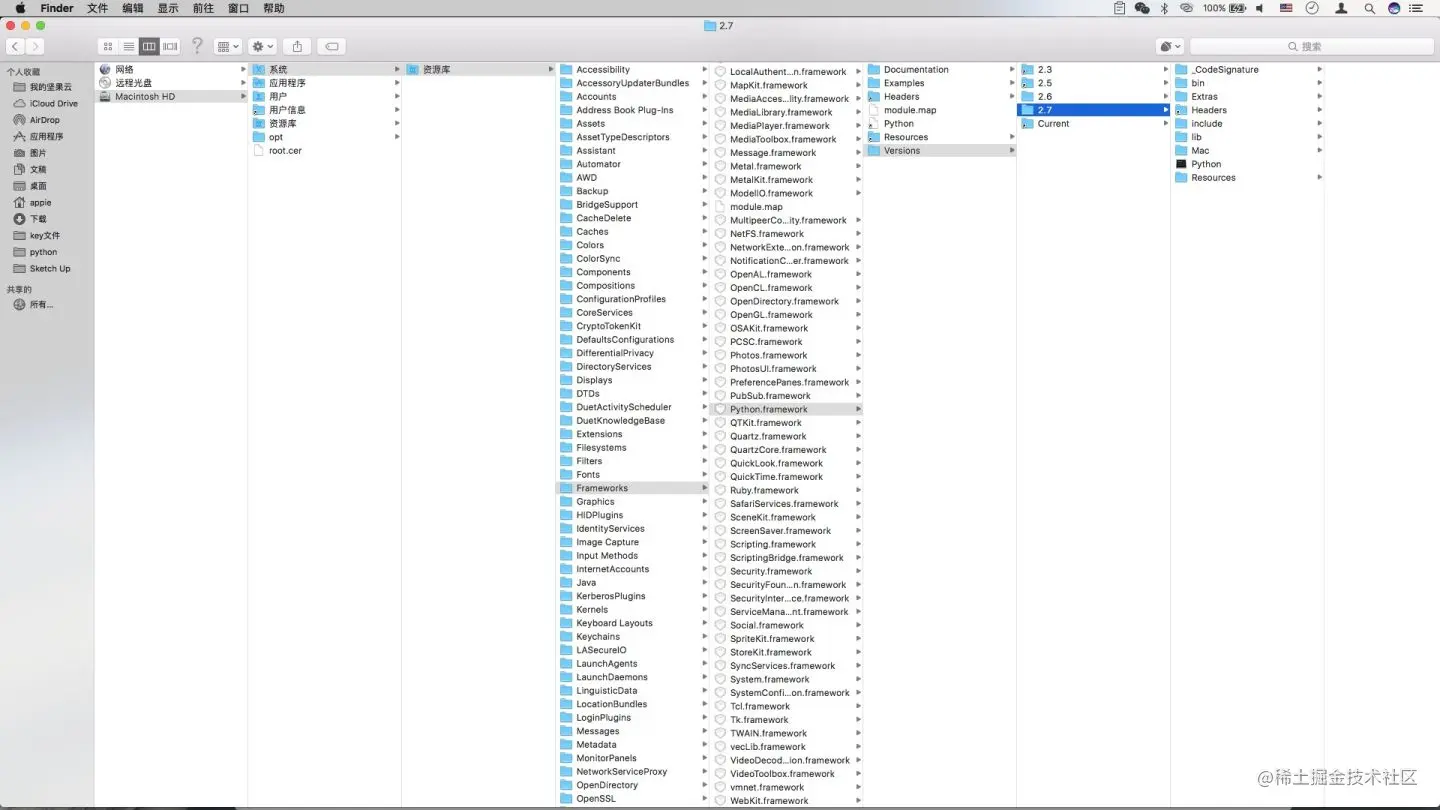Viewport: 1440px width, 810px height.
Task: Click the question mark help icon in toolbar
Action: point(197,46)
